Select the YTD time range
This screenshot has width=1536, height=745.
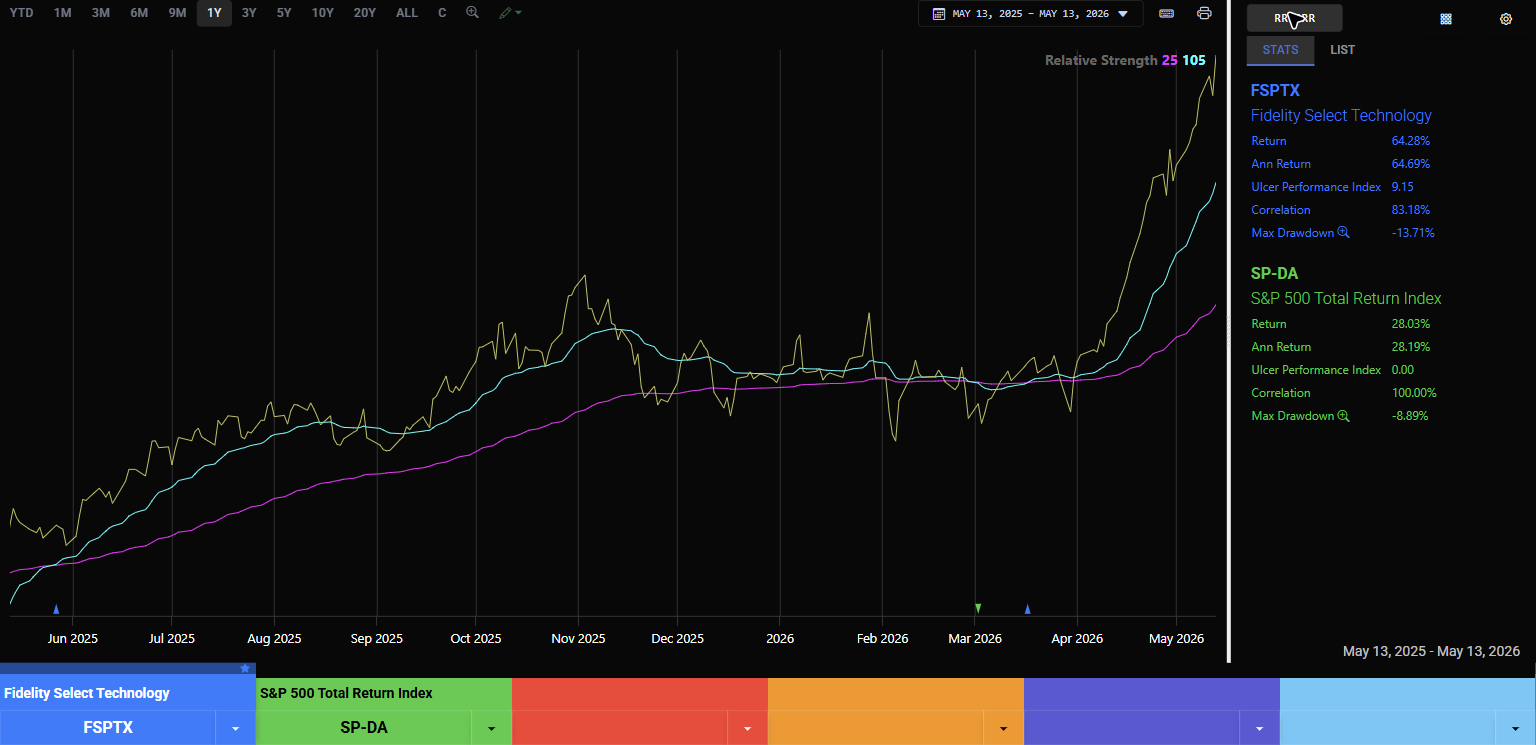[x=21, y=13]
